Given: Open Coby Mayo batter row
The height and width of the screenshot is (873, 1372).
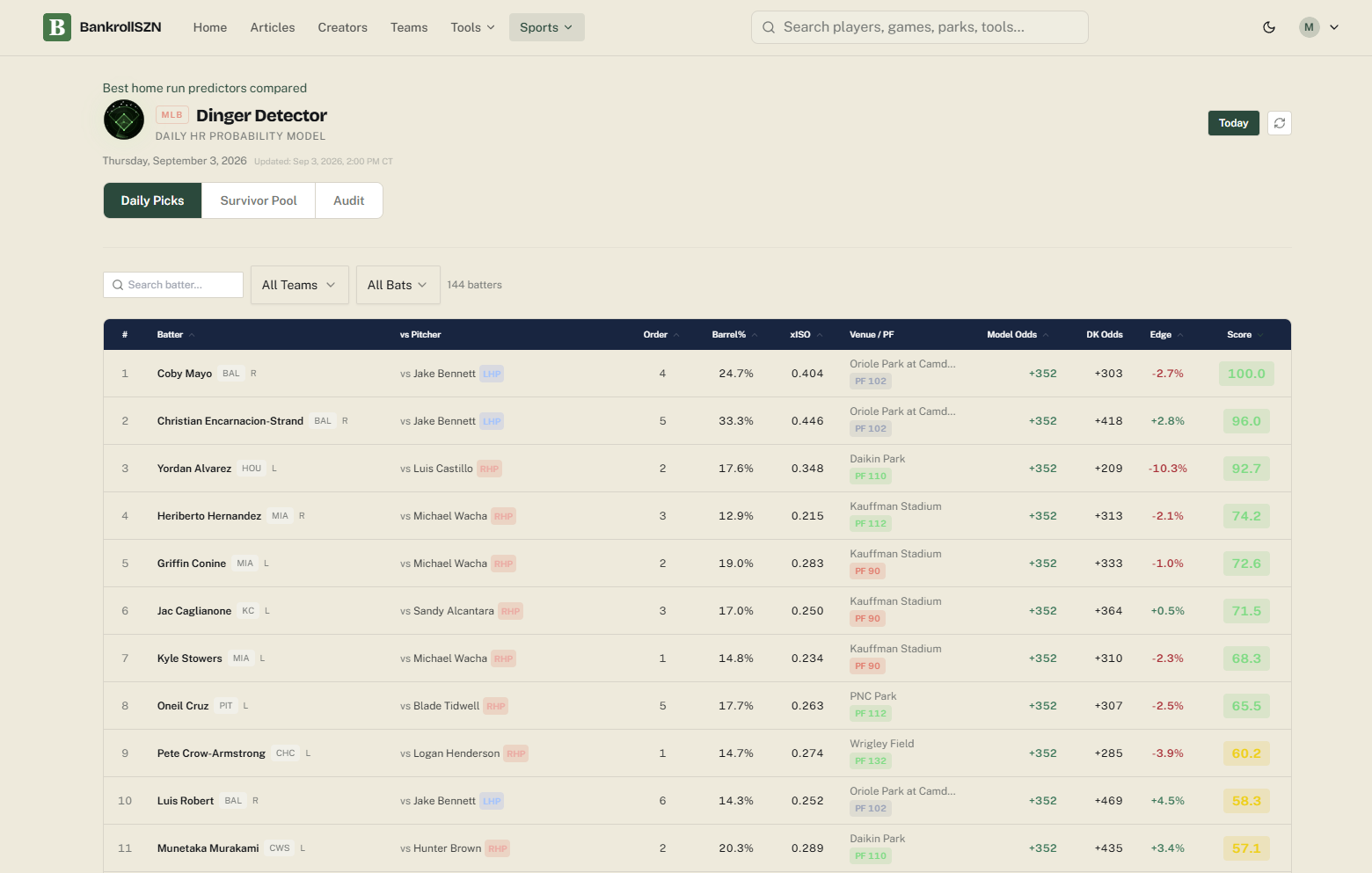Looking at the screenshot, I should pyautogui.click(x=697, y=374).
